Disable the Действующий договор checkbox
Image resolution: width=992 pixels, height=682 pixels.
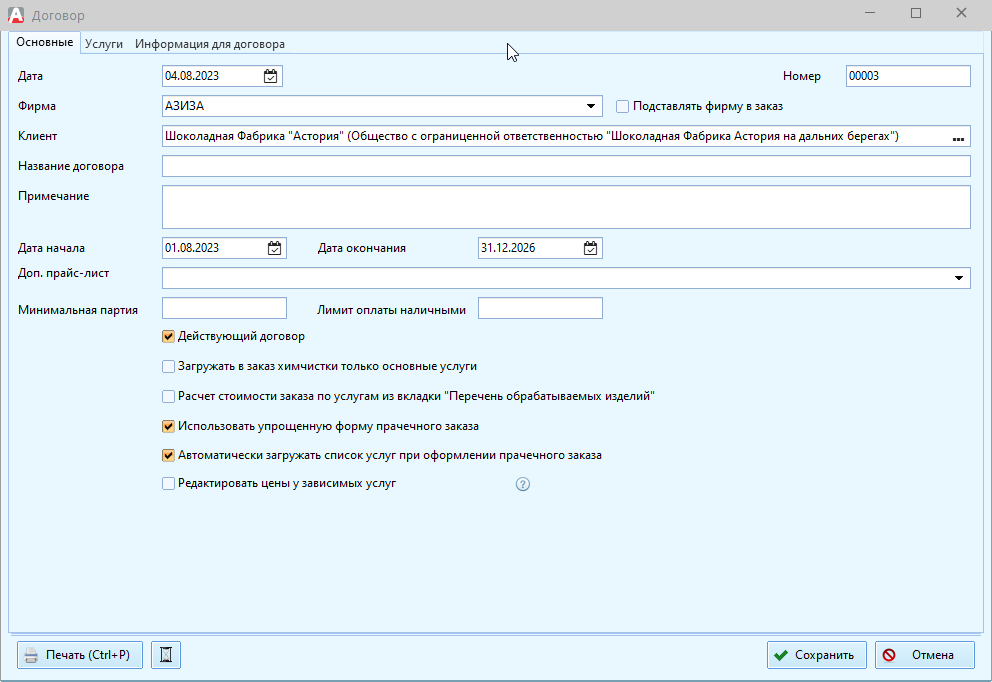tap(168, 337)
